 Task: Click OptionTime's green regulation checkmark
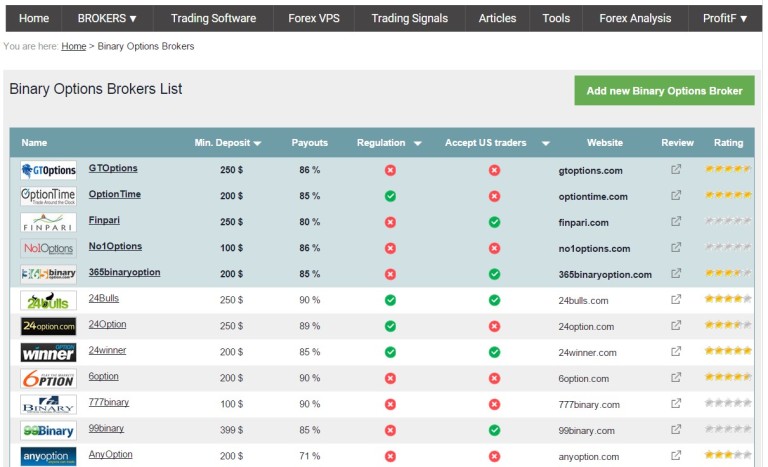[390, 196]
